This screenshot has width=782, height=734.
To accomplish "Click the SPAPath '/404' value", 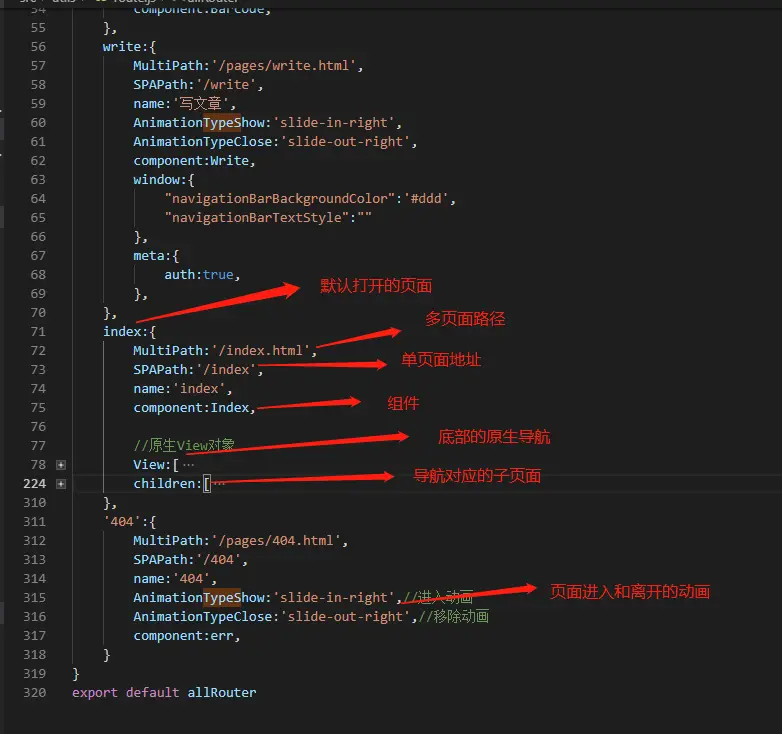I will coord(218,559).
